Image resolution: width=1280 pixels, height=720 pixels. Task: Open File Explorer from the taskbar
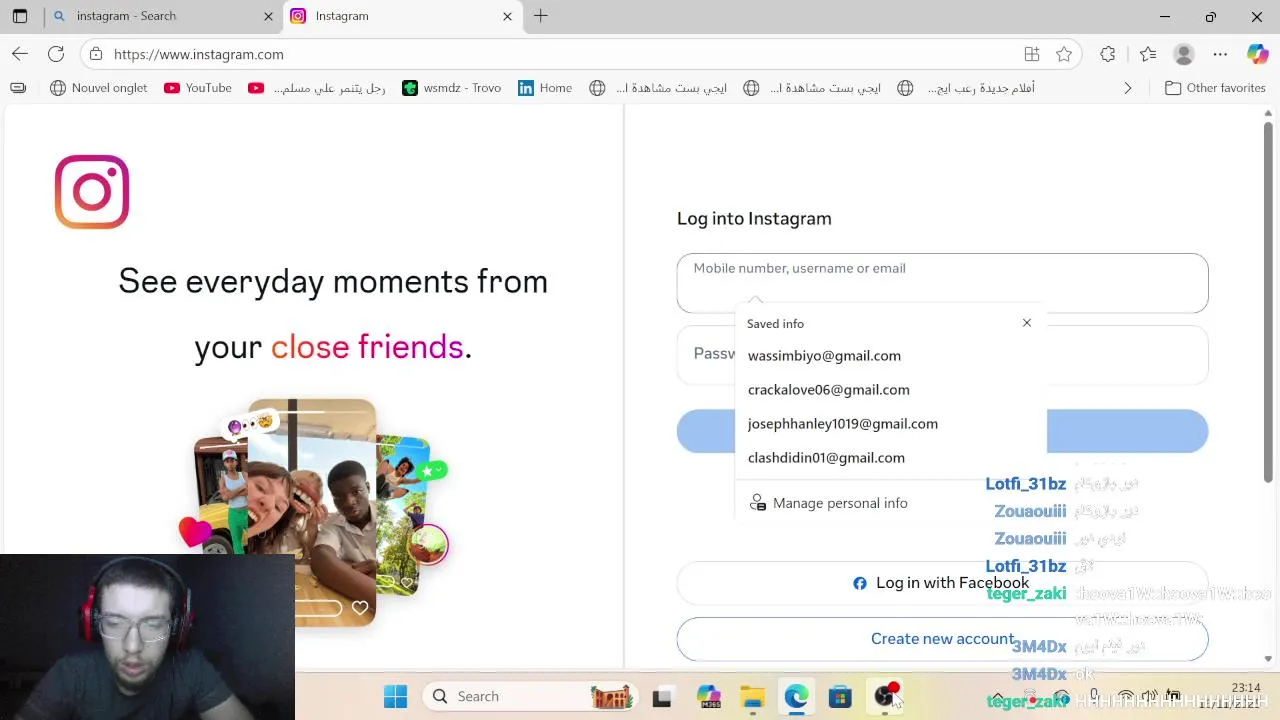pos(752,696)
